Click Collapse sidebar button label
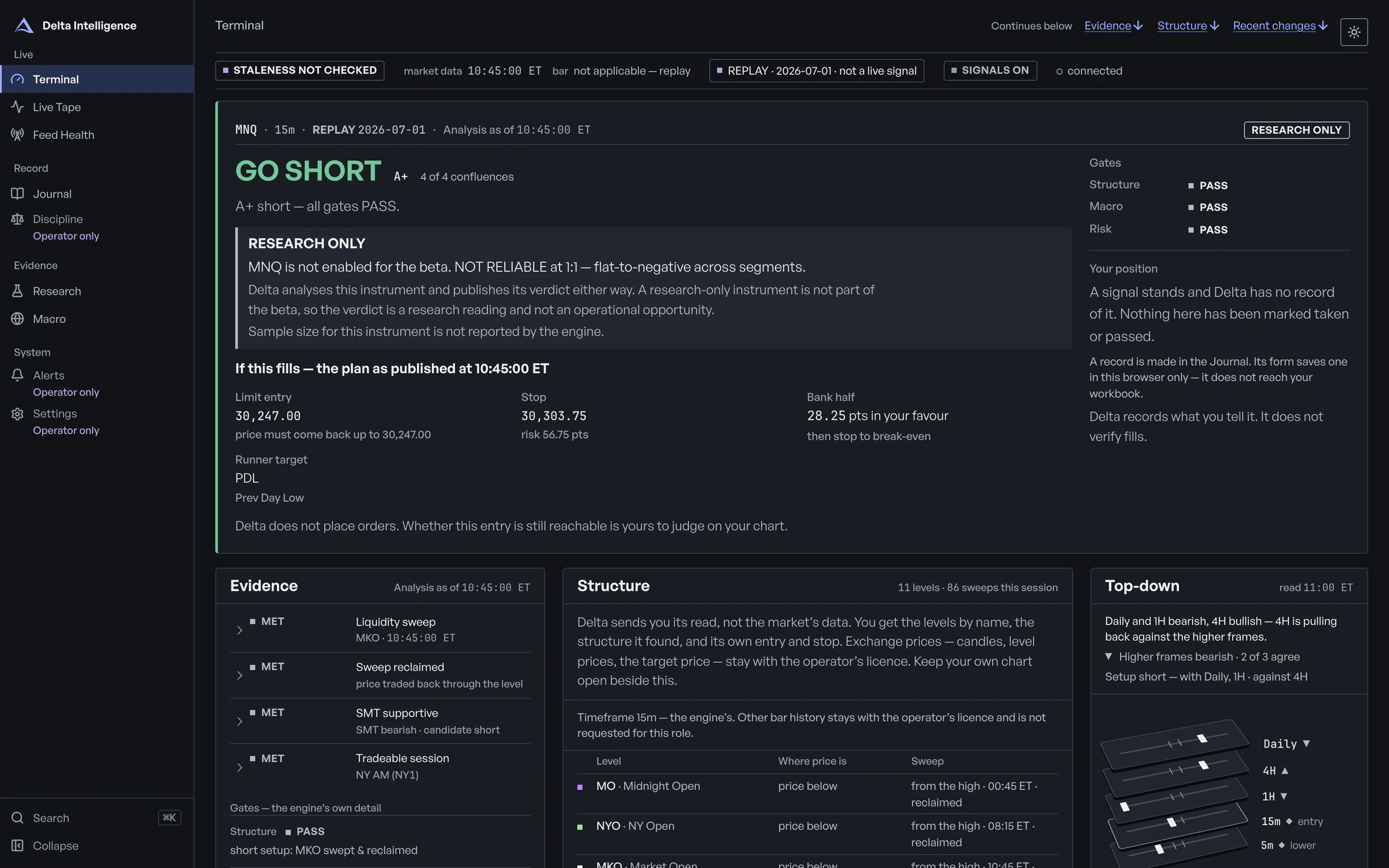Viewport: 1389px width, 868px height. click(x=56, y=845)
